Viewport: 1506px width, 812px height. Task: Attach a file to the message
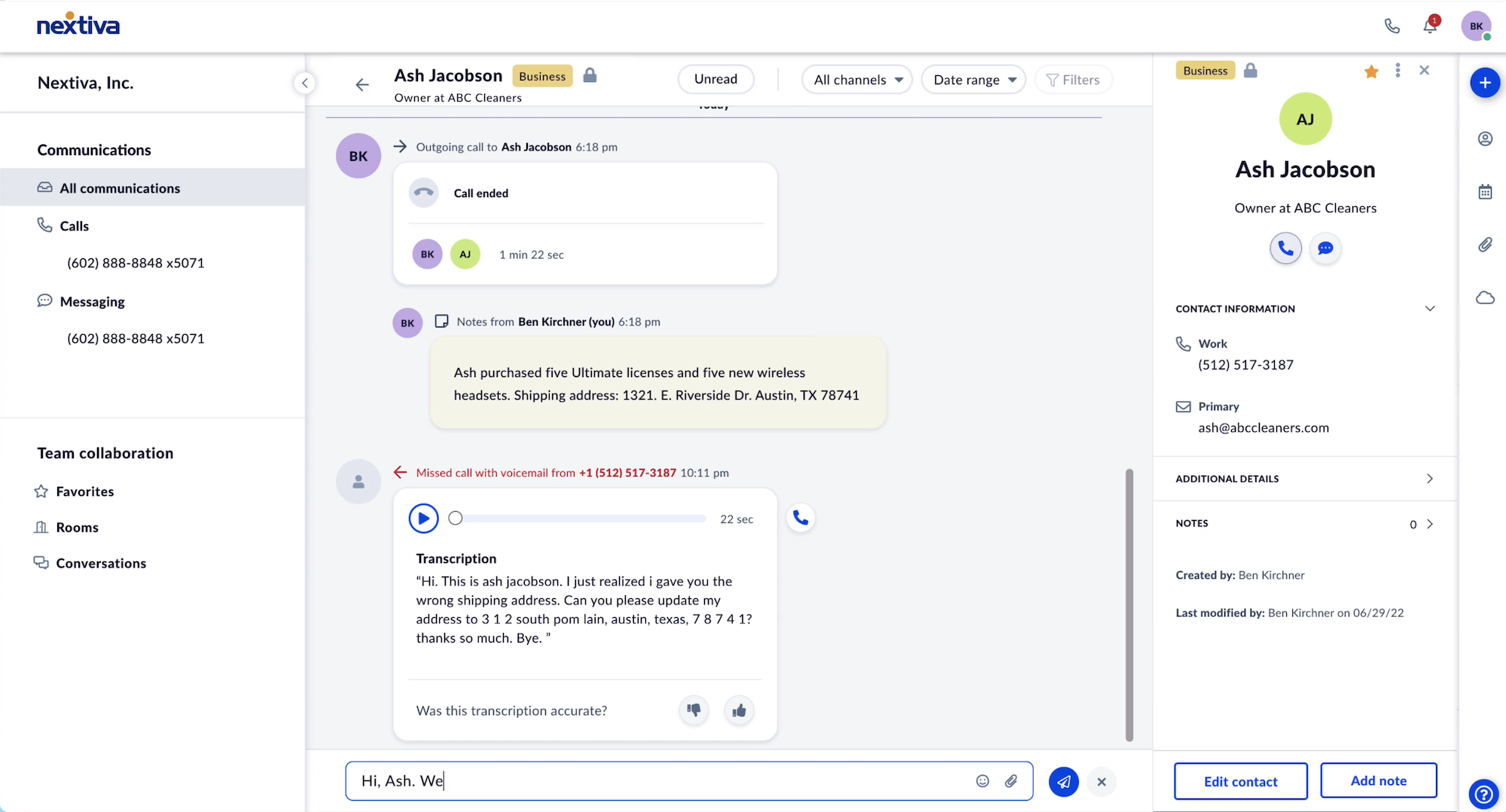click(x=1011, y=781)
